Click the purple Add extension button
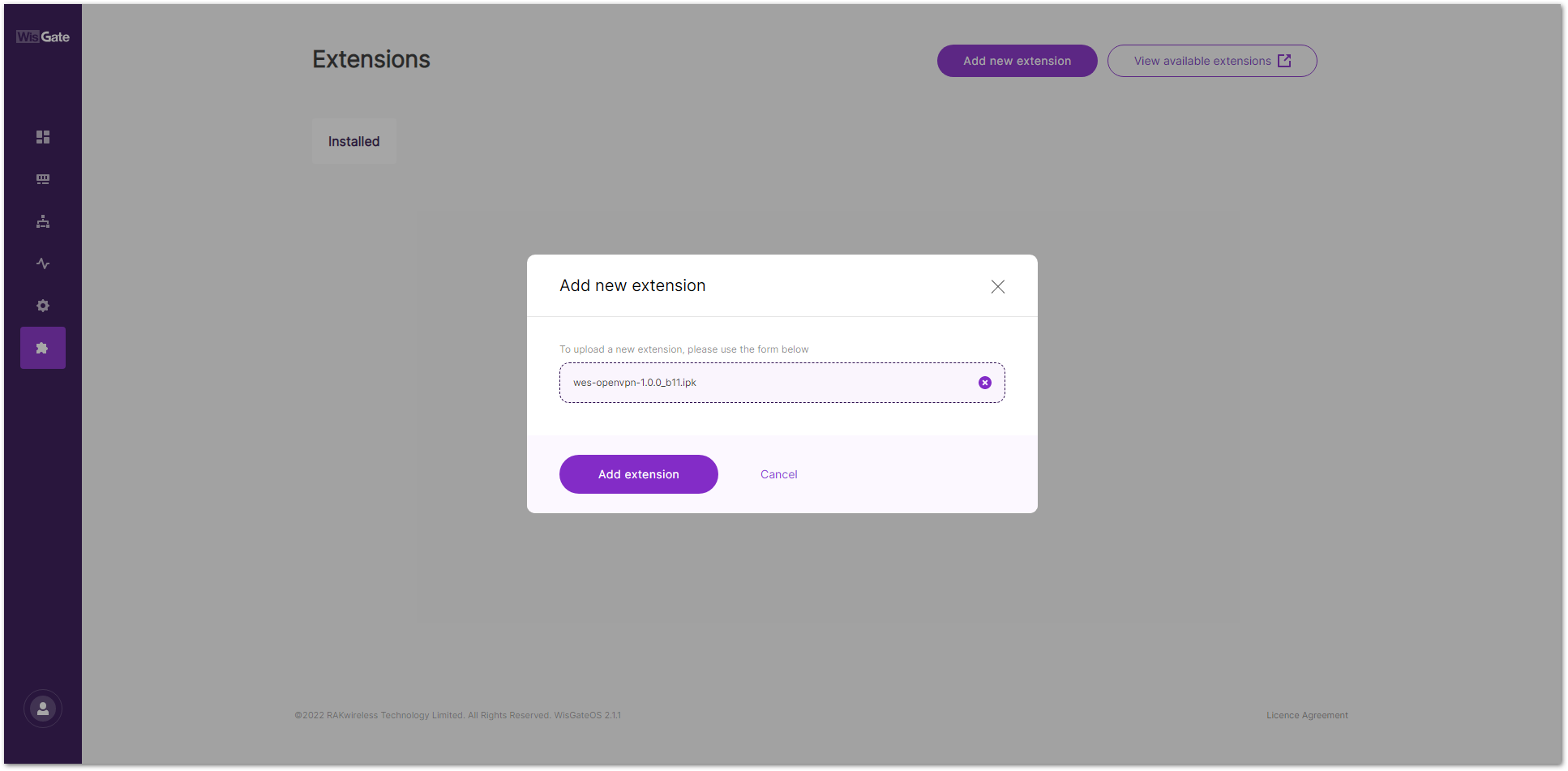1568x771 pixels. (x=638, y=474)
